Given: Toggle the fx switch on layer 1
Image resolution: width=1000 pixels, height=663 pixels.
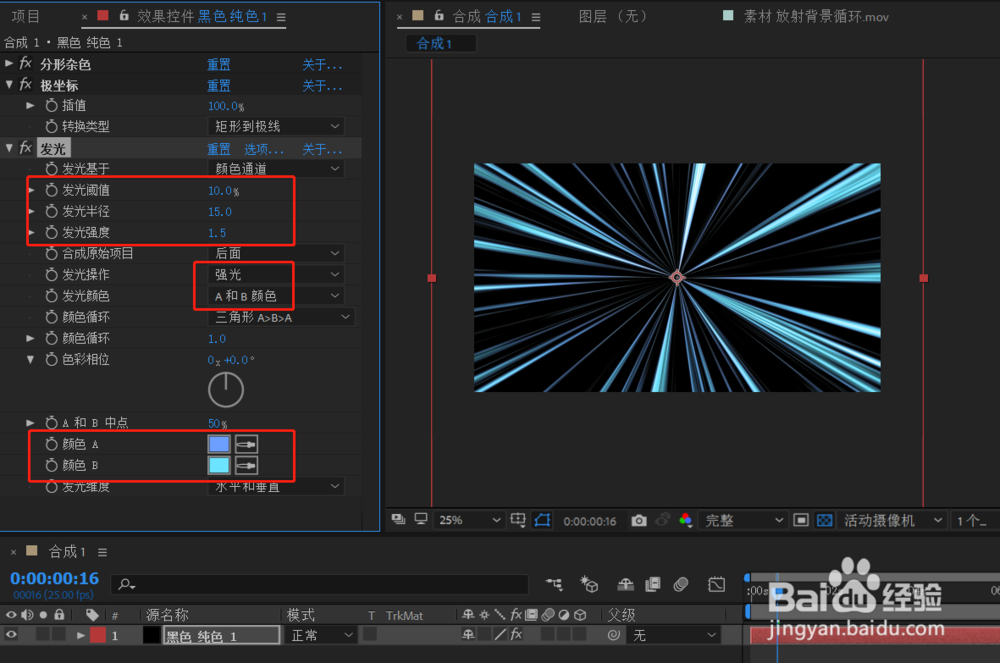Looking at the screenshot, I should point(517,634).
